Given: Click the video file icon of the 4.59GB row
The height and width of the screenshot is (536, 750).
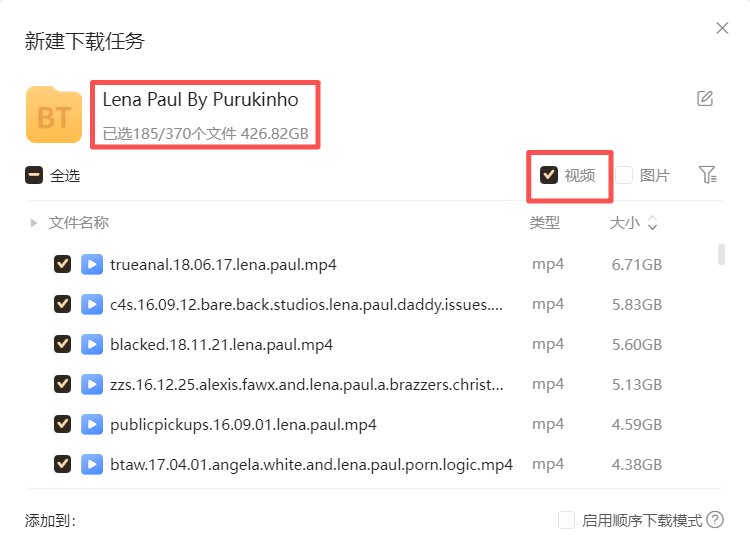Looking at the screenshot, I should coord(92,424).
